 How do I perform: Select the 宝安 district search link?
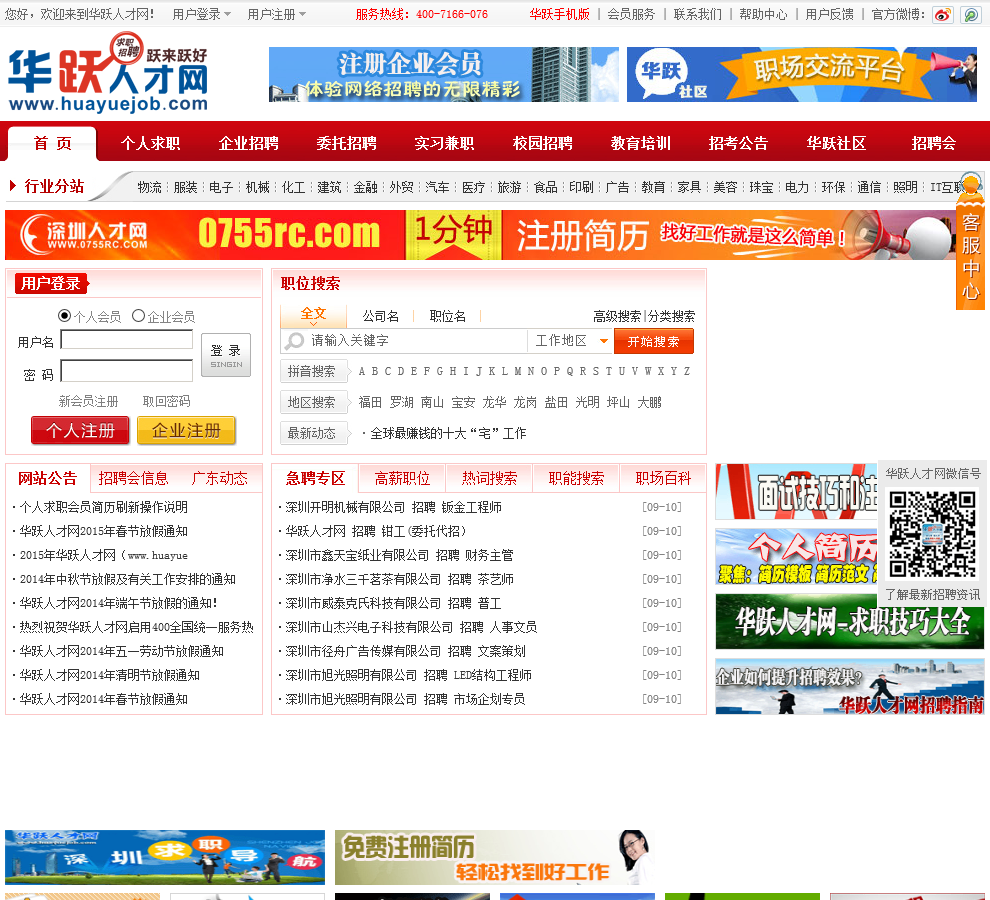463,402
